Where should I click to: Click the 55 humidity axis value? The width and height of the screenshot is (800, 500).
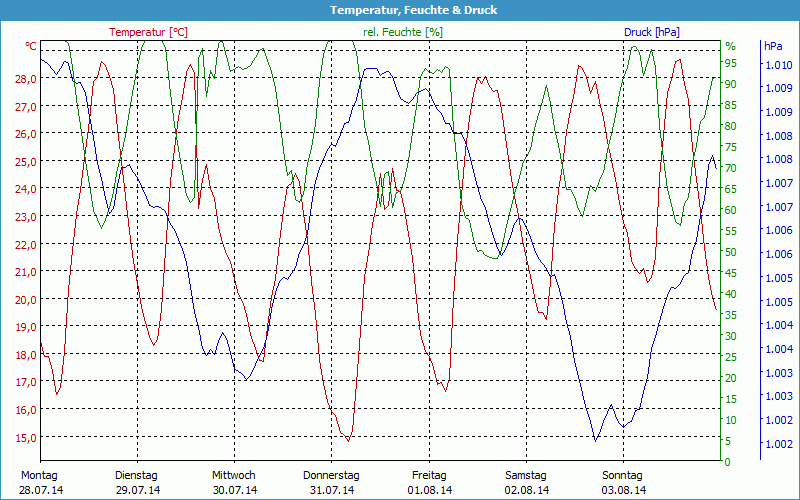pyautogui.click(x=731, y=231)
